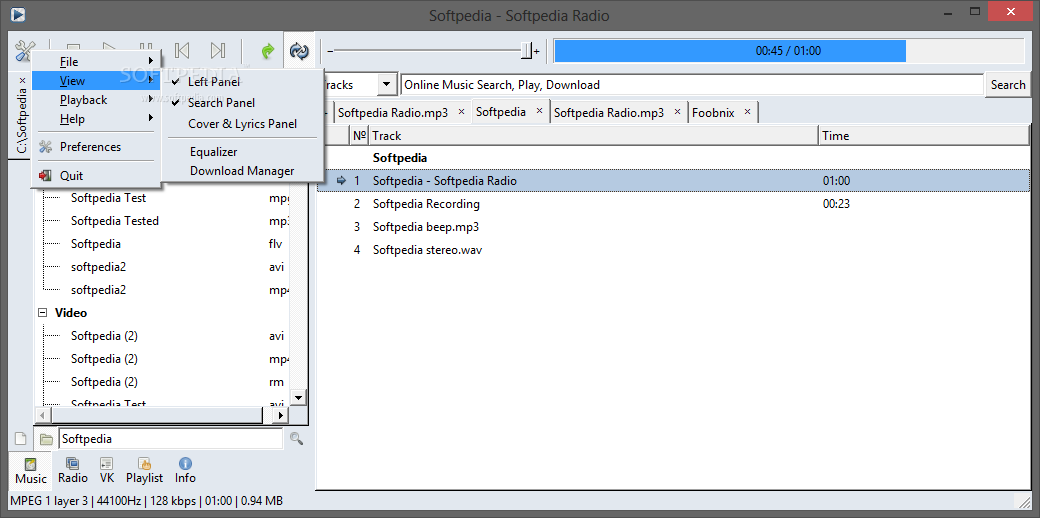Expand the Help submenu
This screenshot has height=518, width=1040.
click(96, 119)
